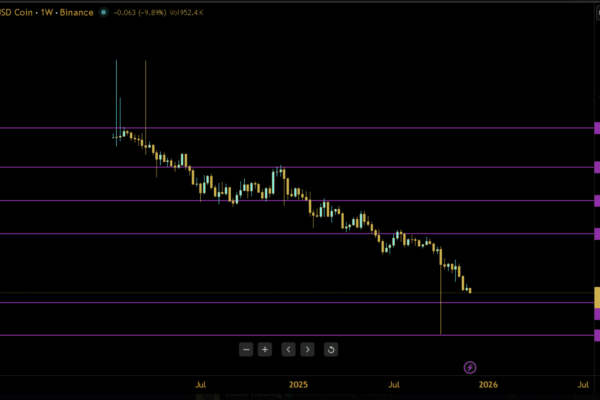This screenshot has width=600, height=400.
Task: Click the market status dot beside Binance
Action: [105, 13]
